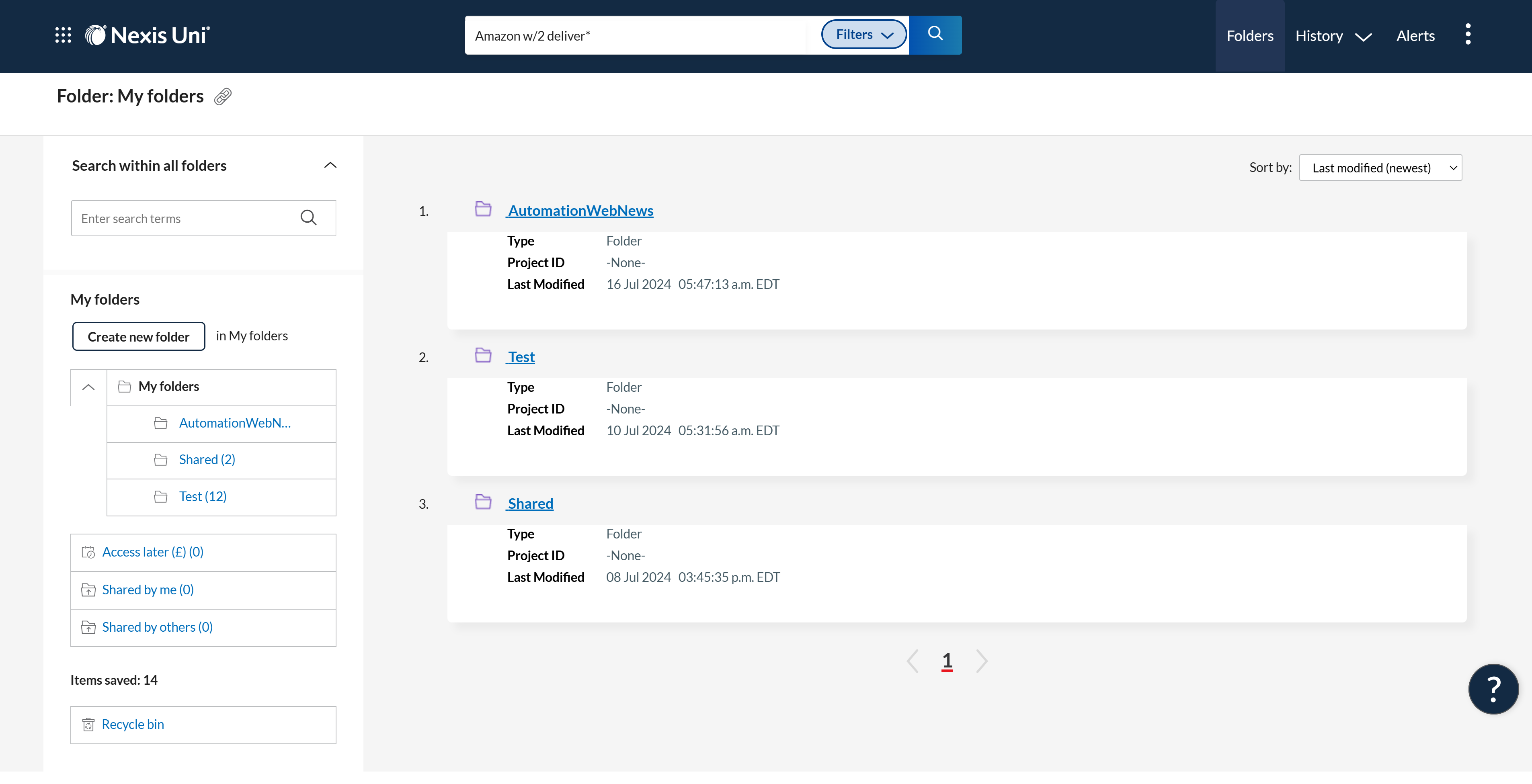Viewport: 1532px width, 784px height.
Task: Click the paperclip icon next to Folder heading
Action: pos(222,96)
